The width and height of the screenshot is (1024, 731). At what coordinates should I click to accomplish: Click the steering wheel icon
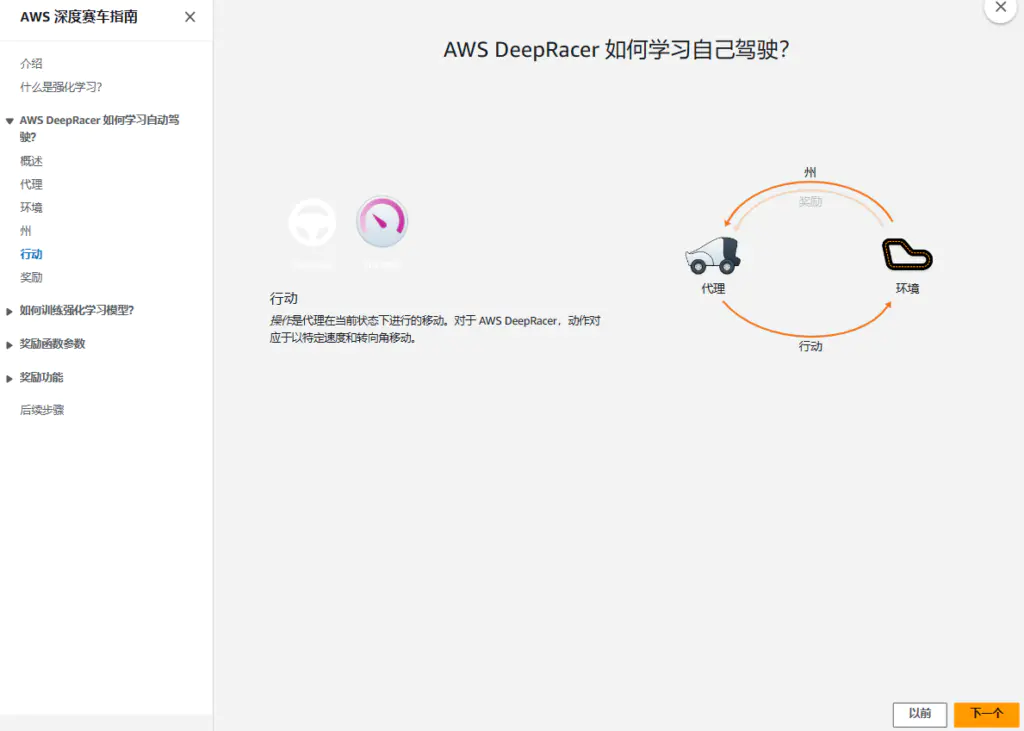coord(312,222)
